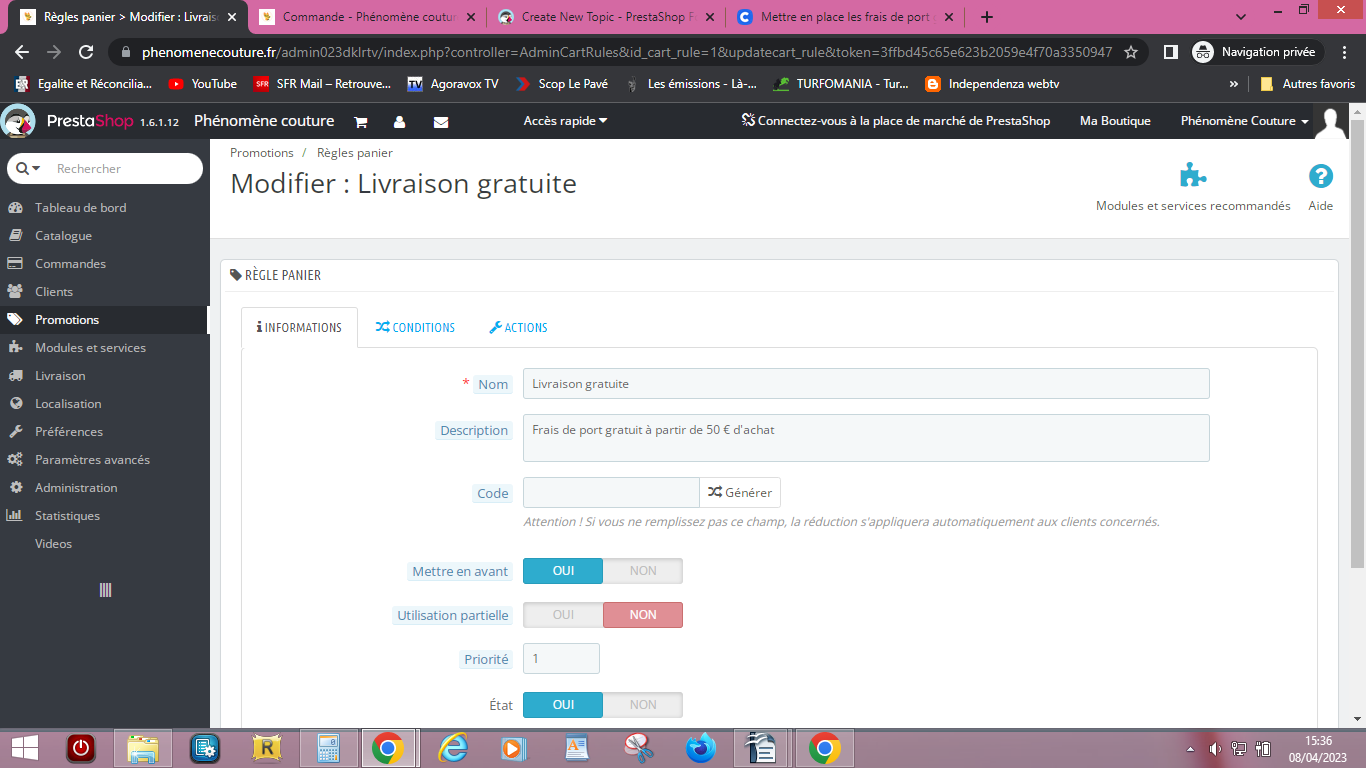Viewport: 1366px width, 768px height.
Task: Reload the page in the browser
Action: (86, 52)
